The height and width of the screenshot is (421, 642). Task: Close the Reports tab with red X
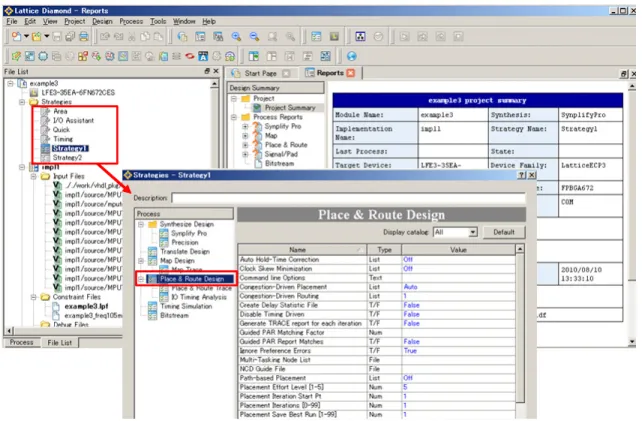coord(350,73)
